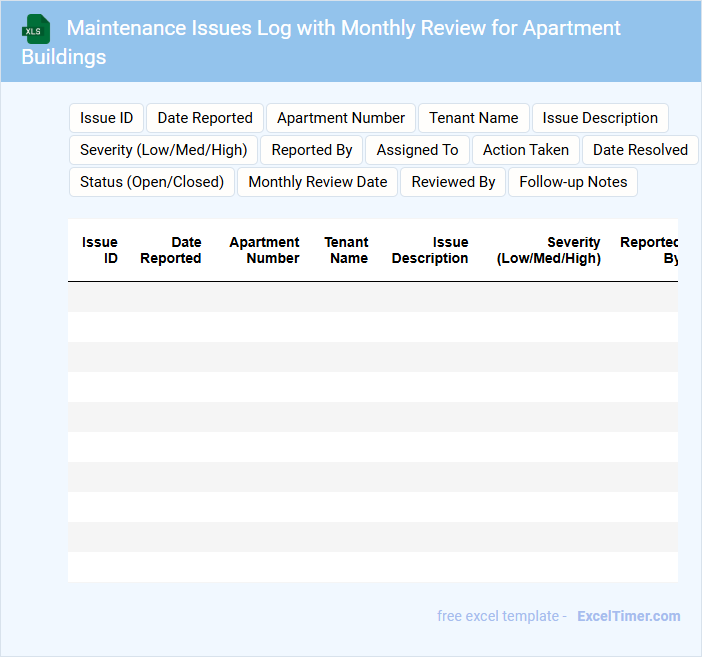Image resolution: width=702 pixels, height=657 pixels.
Task: Click the Monthly Review Date tag
Action: pyautogui.click(x=318, y=182)
